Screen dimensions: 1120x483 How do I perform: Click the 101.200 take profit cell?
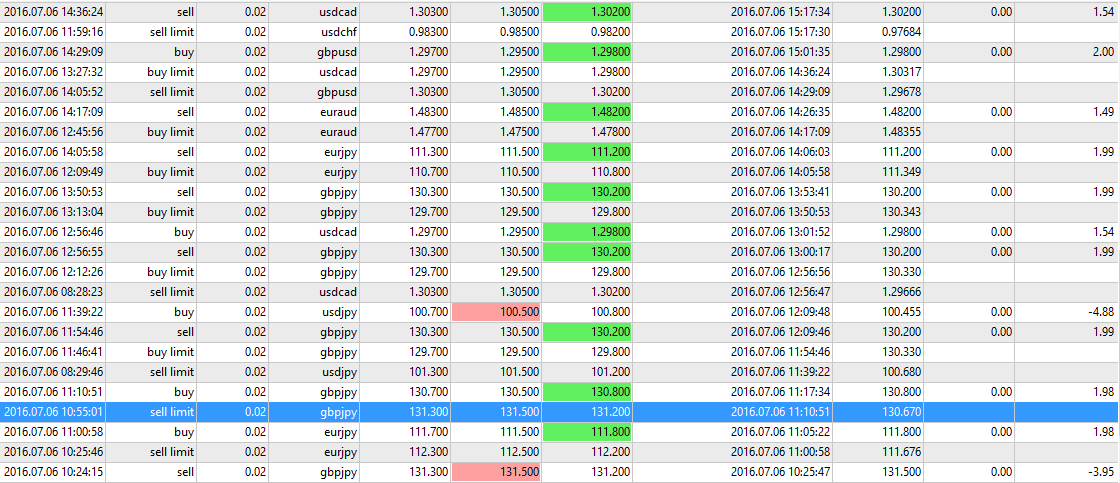tap(610, 372)
